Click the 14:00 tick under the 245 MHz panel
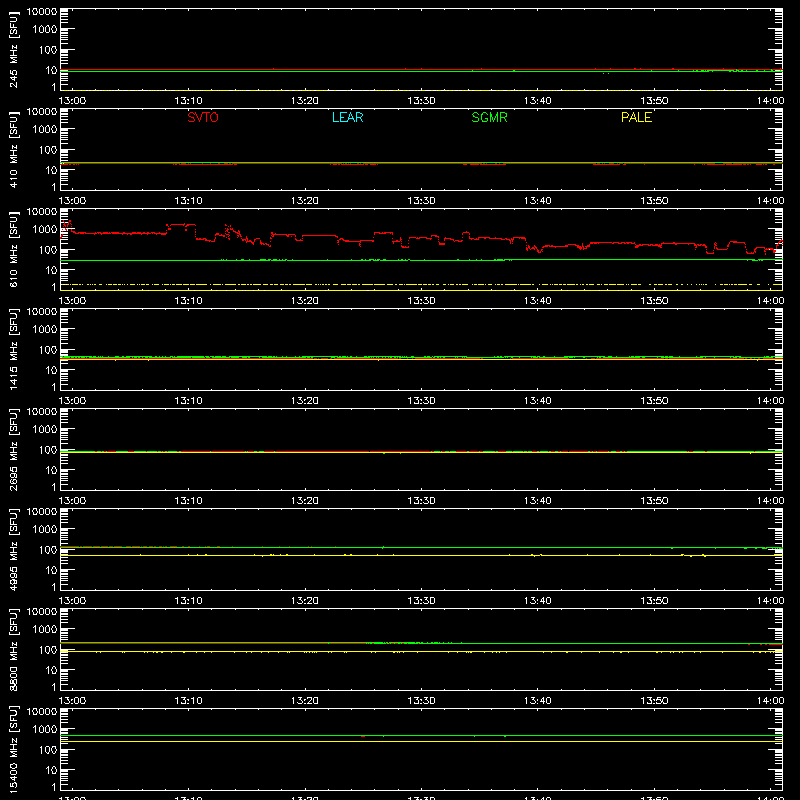The height and width of the screenshot is (800, 800). click(x=770, y=101)
